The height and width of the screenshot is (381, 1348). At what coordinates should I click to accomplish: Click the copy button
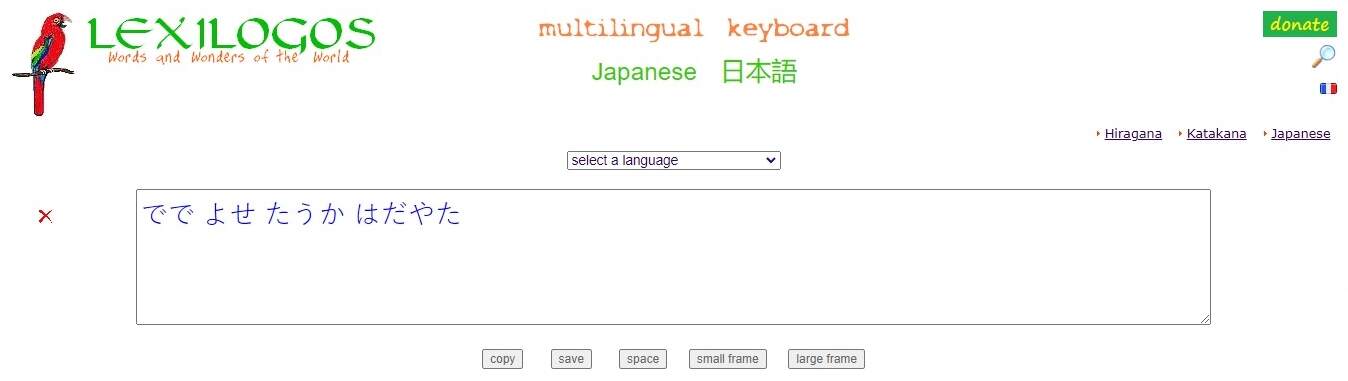pyautogui.click(x=503, y=359)
